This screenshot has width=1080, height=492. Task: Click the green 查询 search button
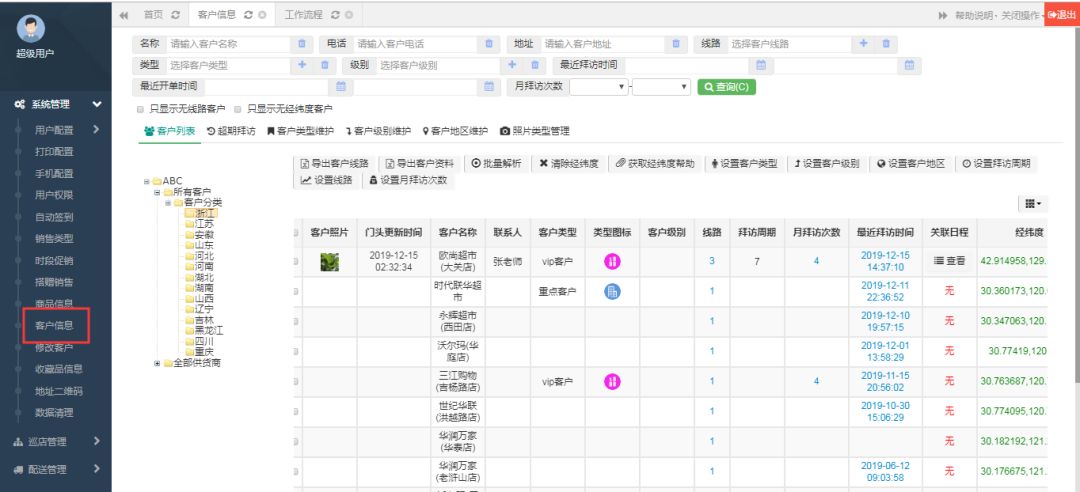coord(726,87)
